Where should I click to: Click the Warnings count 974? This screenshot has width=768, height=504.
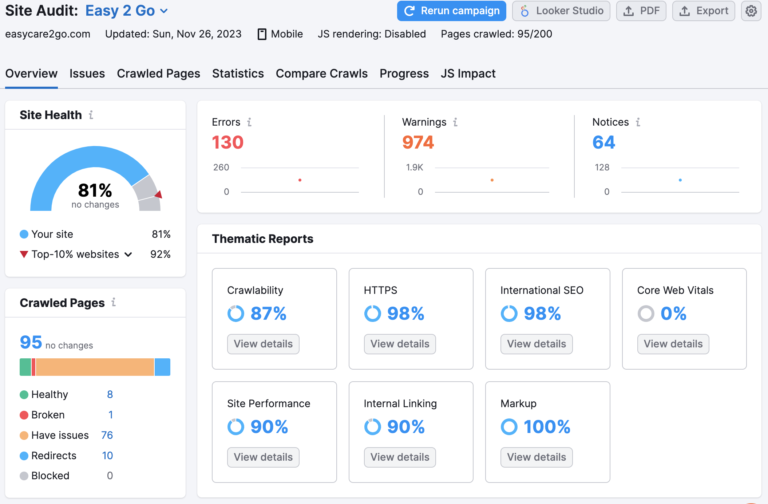[418, 143]
